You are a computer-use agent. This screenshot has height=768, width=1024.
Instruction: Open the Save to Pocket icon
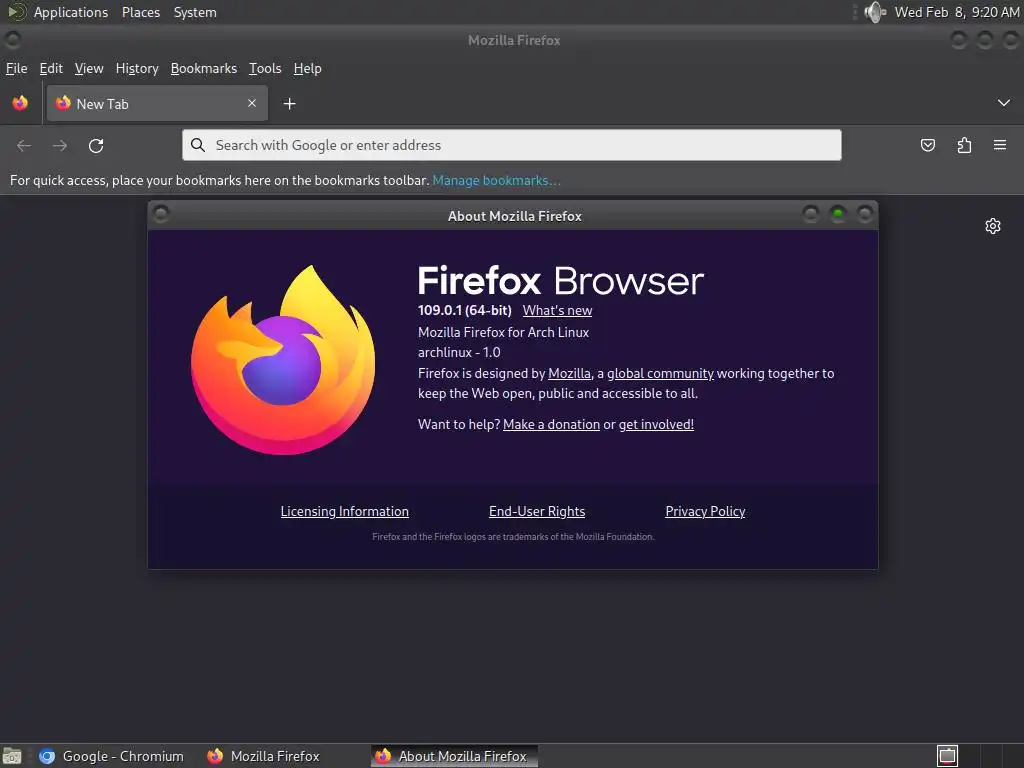[x=928, y=145]
